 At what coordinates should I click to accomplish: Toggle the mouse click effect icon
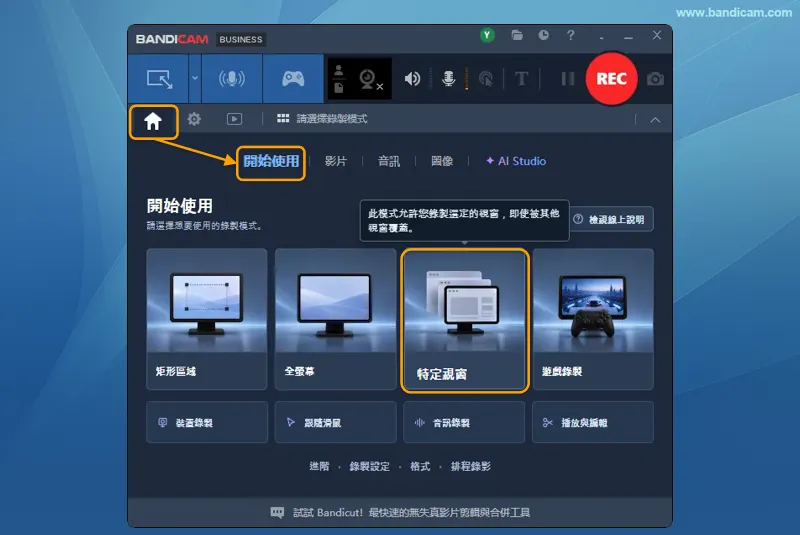point(486,79)
